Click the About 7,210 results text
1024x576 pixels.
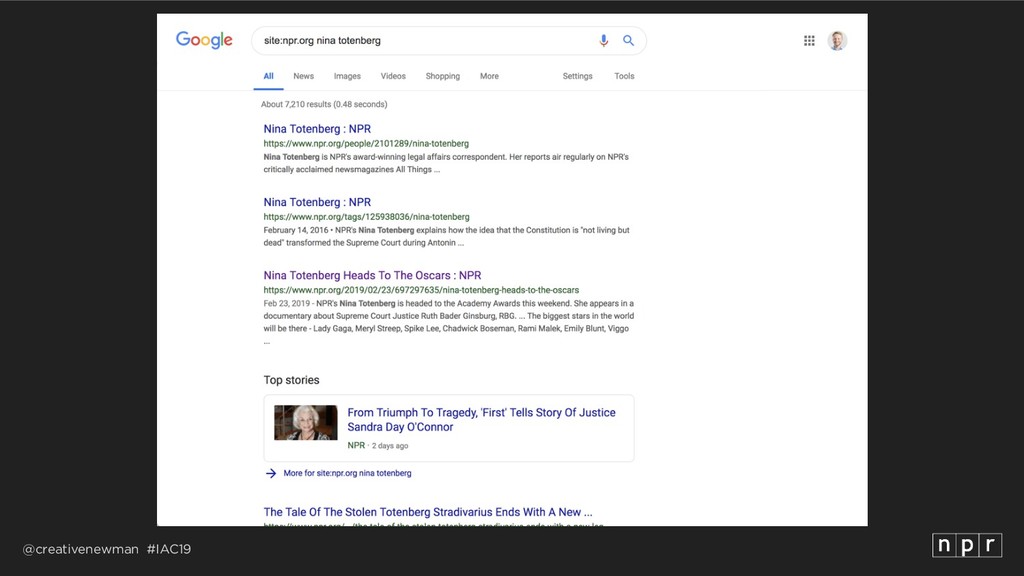(324, 104)
